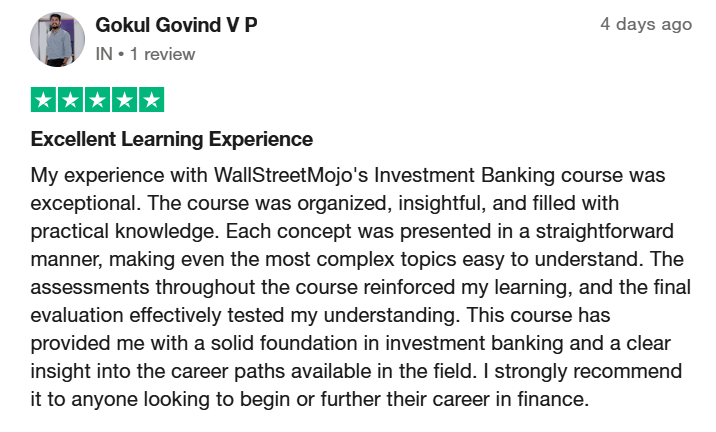Click the second green rating star
This screenshot has height=432, width=716.
pyautogui.click(x=71, y=100)
